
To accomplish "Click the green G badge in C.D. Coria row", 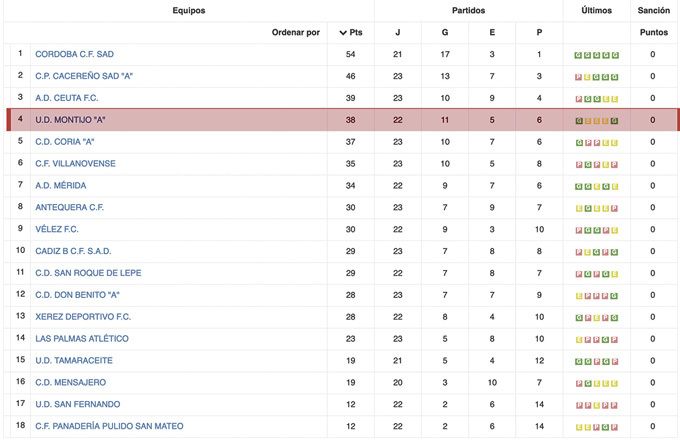I will pos(578,142).
